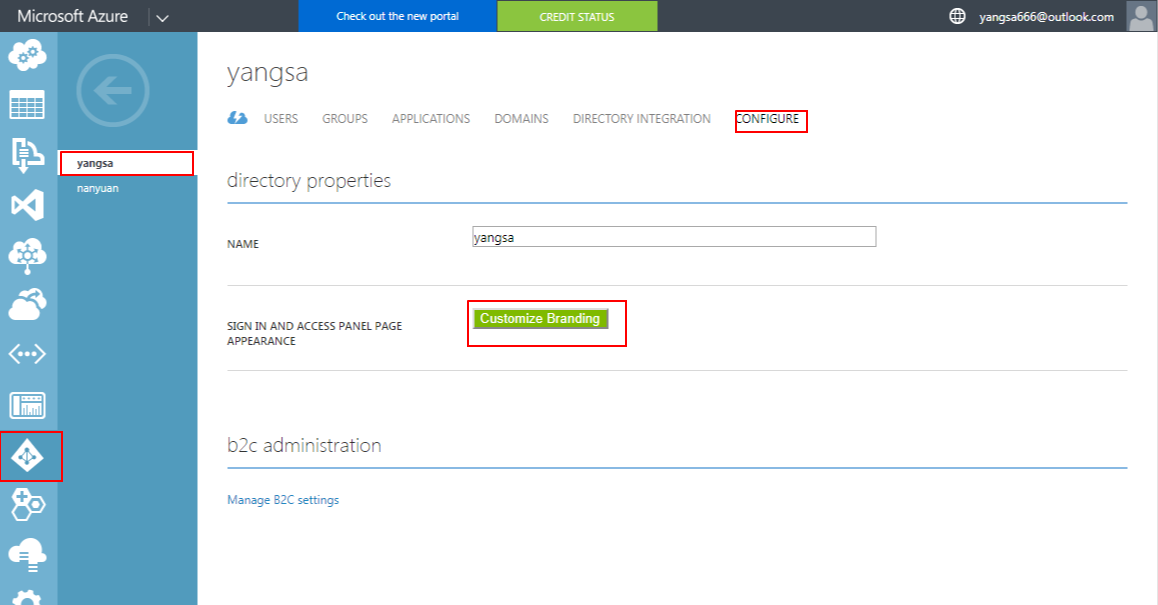Click the CREDIT STATUS button
Image resolution: width=1158 pixels, height=605 pixels.
pos(577,16)
